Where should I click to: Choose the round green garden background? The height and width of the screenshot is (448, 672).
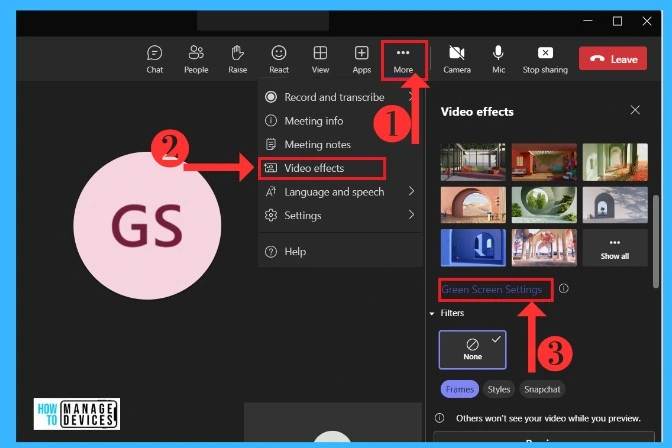coord(544,204)
